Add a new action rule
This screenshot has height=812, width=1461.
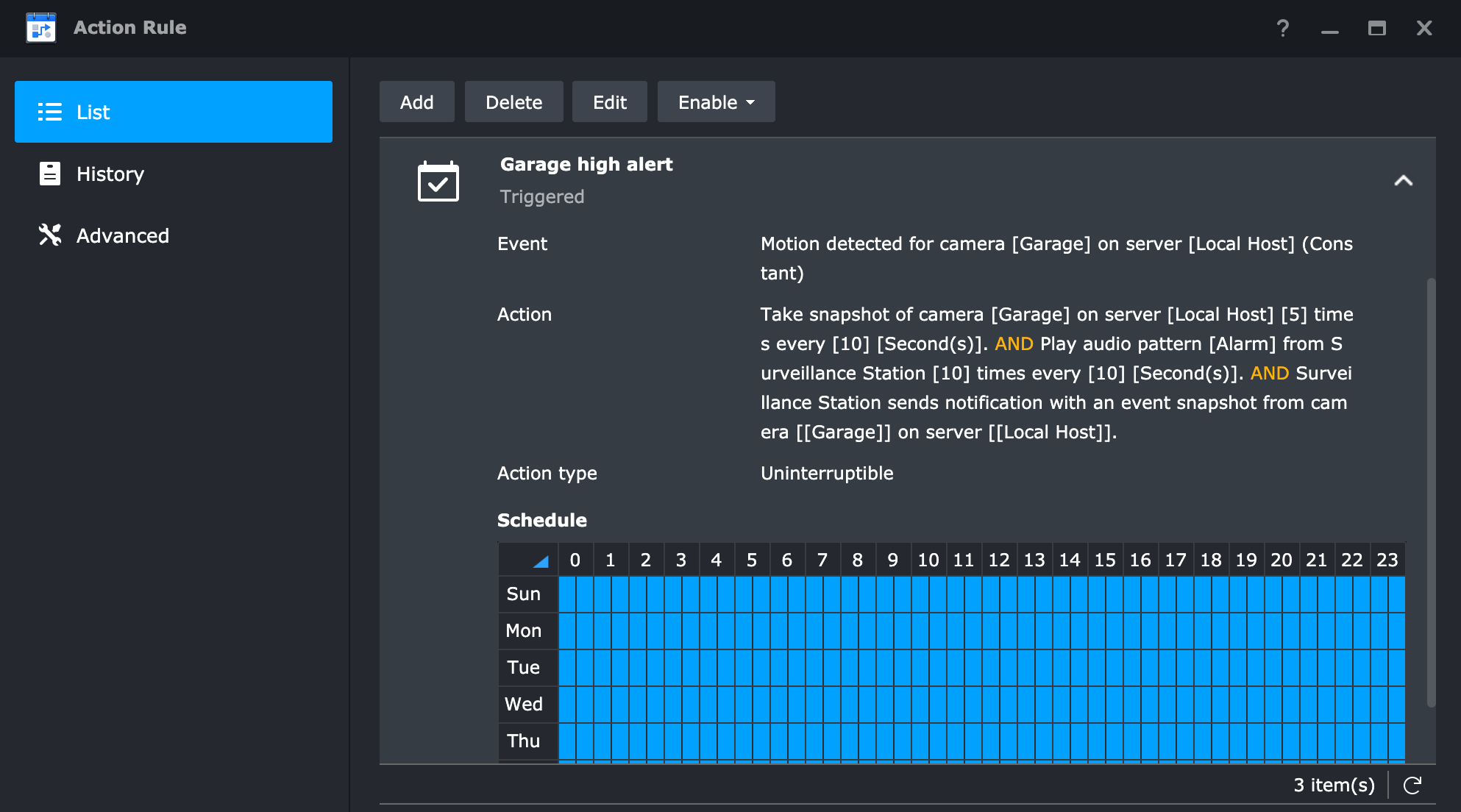click(x=417, y=101)
